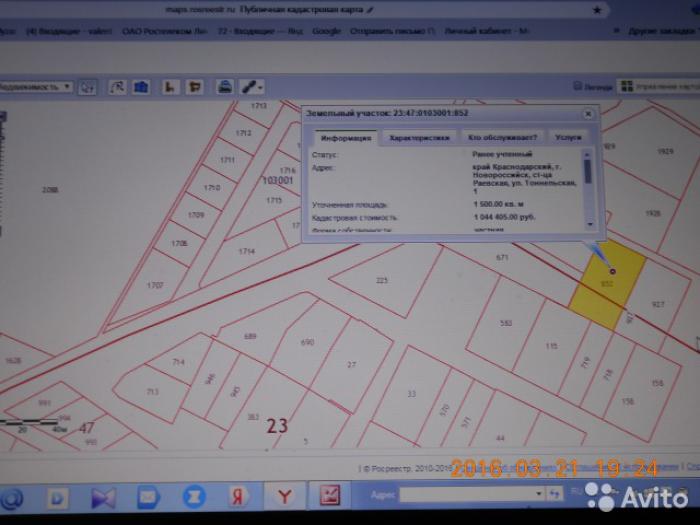Open the Отправить письмо bookmark
Image resolution: width=700 pixels, height=525 pixels.
point(392,31)
